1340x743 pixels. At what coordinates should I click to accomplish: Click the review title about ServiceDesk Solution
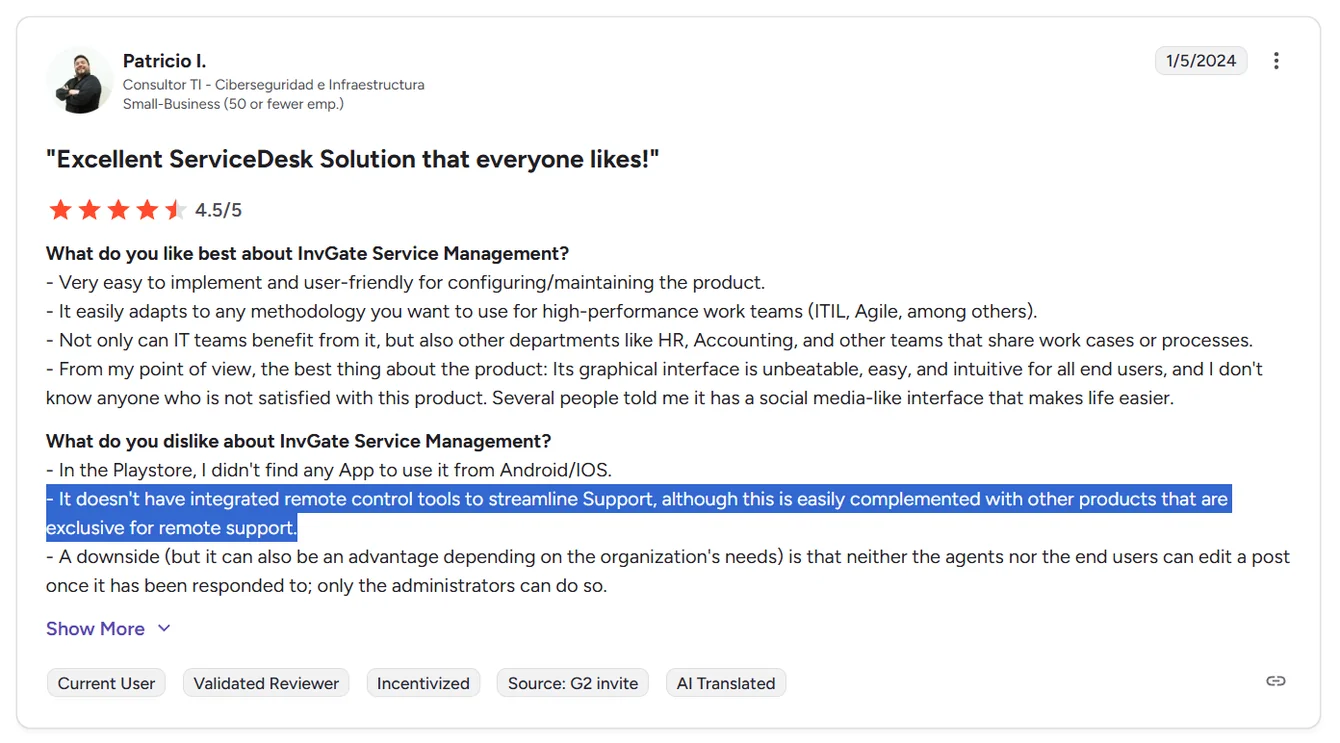click(x=353, y=159)
